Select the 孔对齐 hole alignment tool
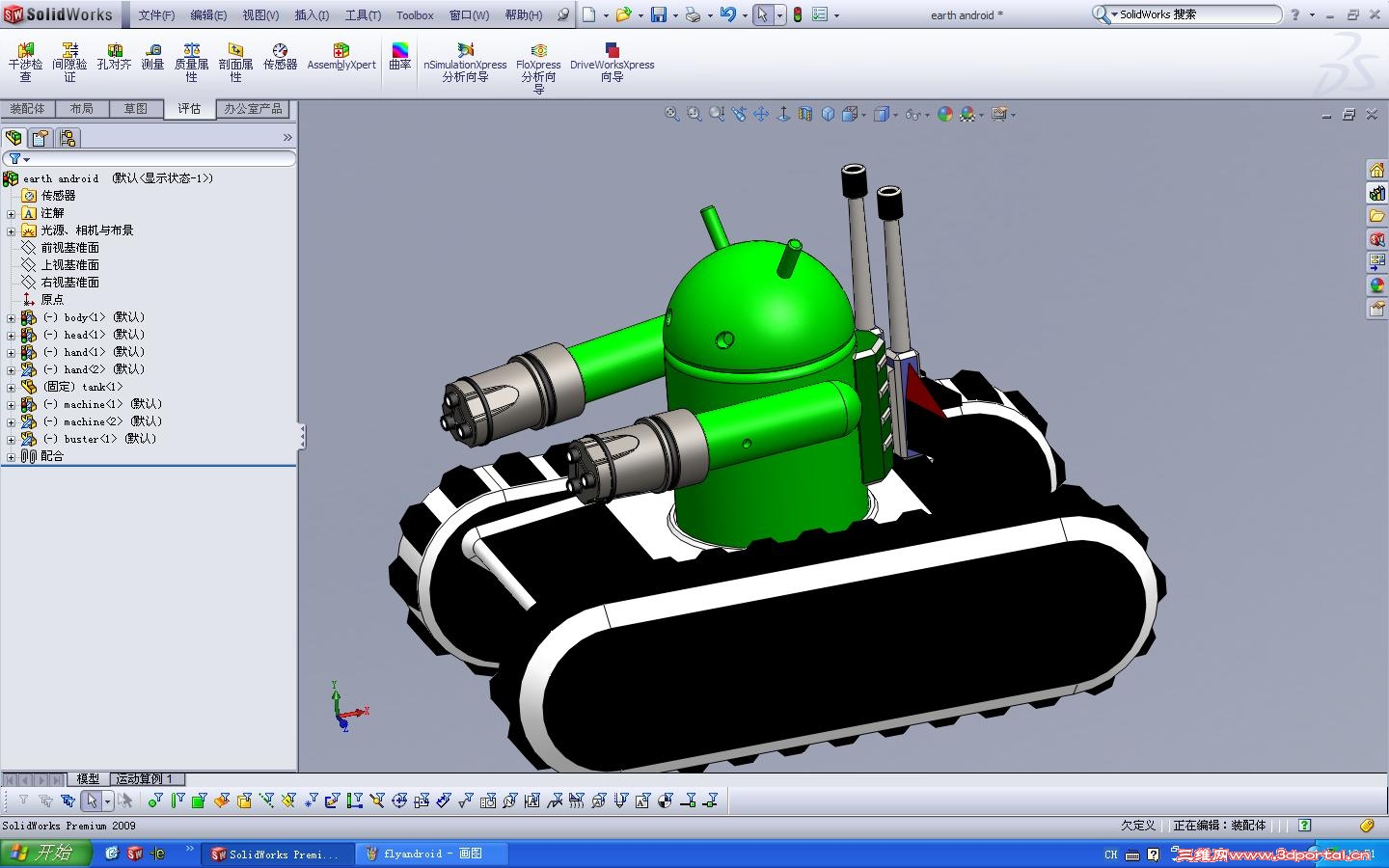This screenshot has height=868, width=1389. point(114,57)
